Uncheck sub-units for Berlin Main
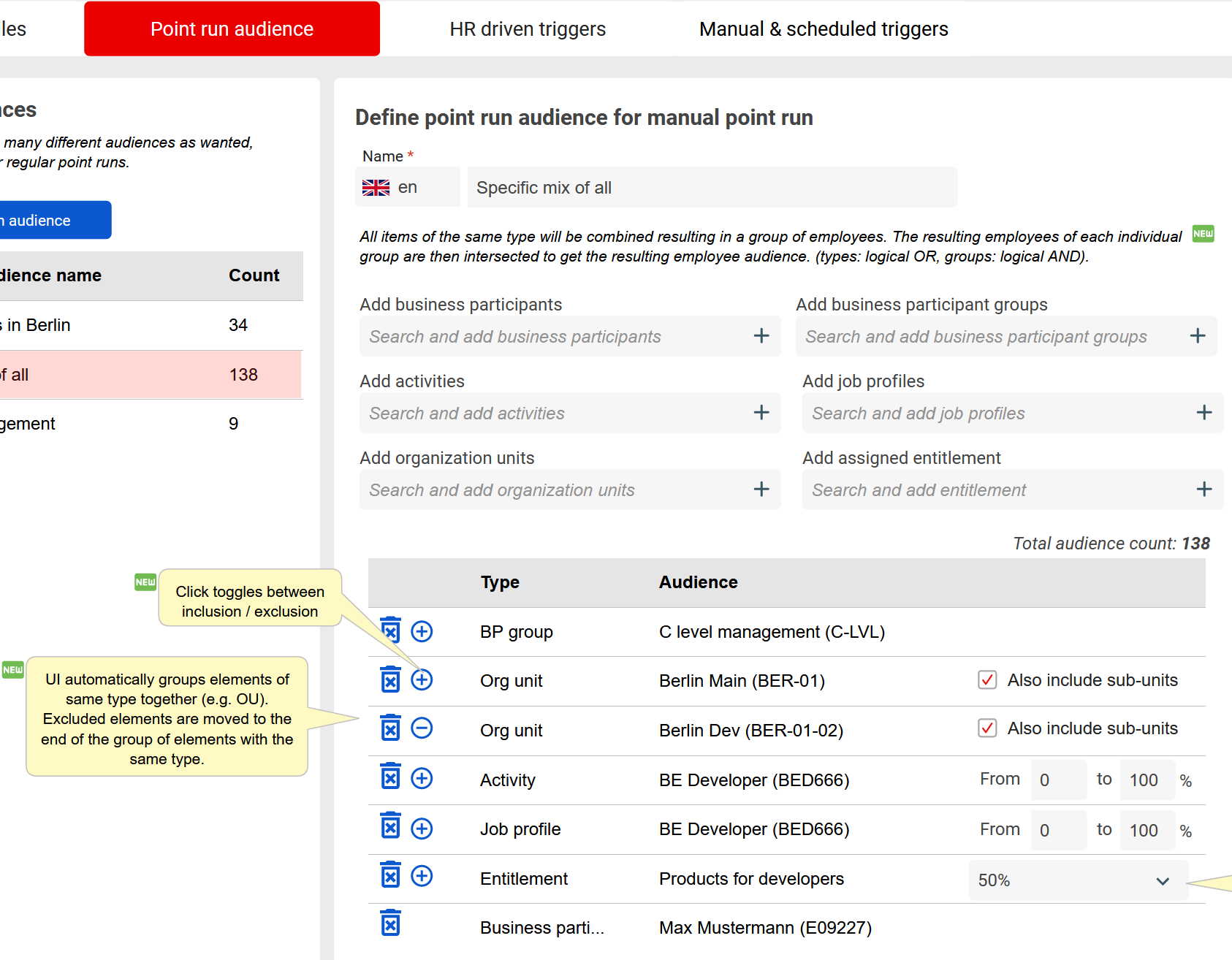Screen dimensions: 1232x960 [987, 680]
